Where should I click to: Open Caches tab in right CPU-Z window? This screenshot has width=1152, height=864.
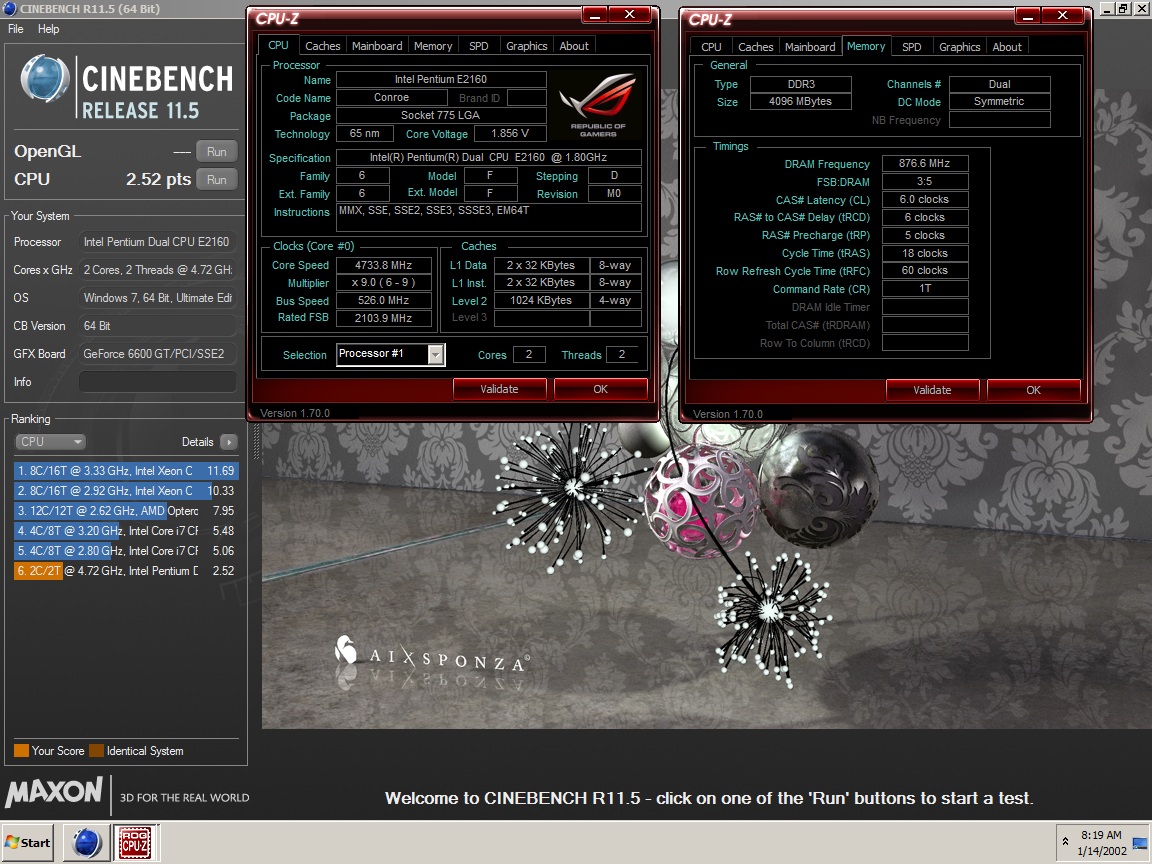pos(755,46)
